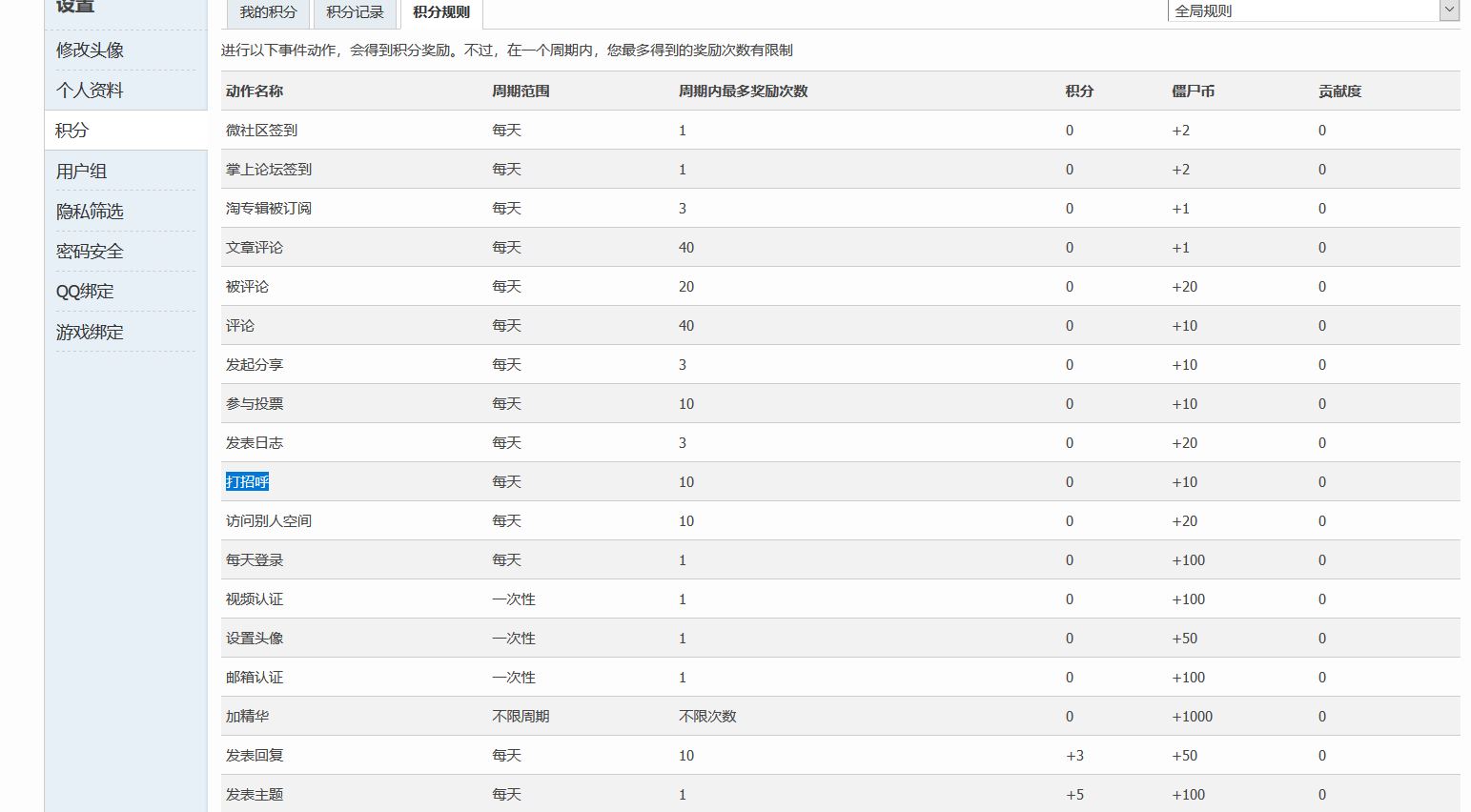Screen dimensions: 1471x812
Task: Open 隐私筛选 settings
Action: click(90, 212)
